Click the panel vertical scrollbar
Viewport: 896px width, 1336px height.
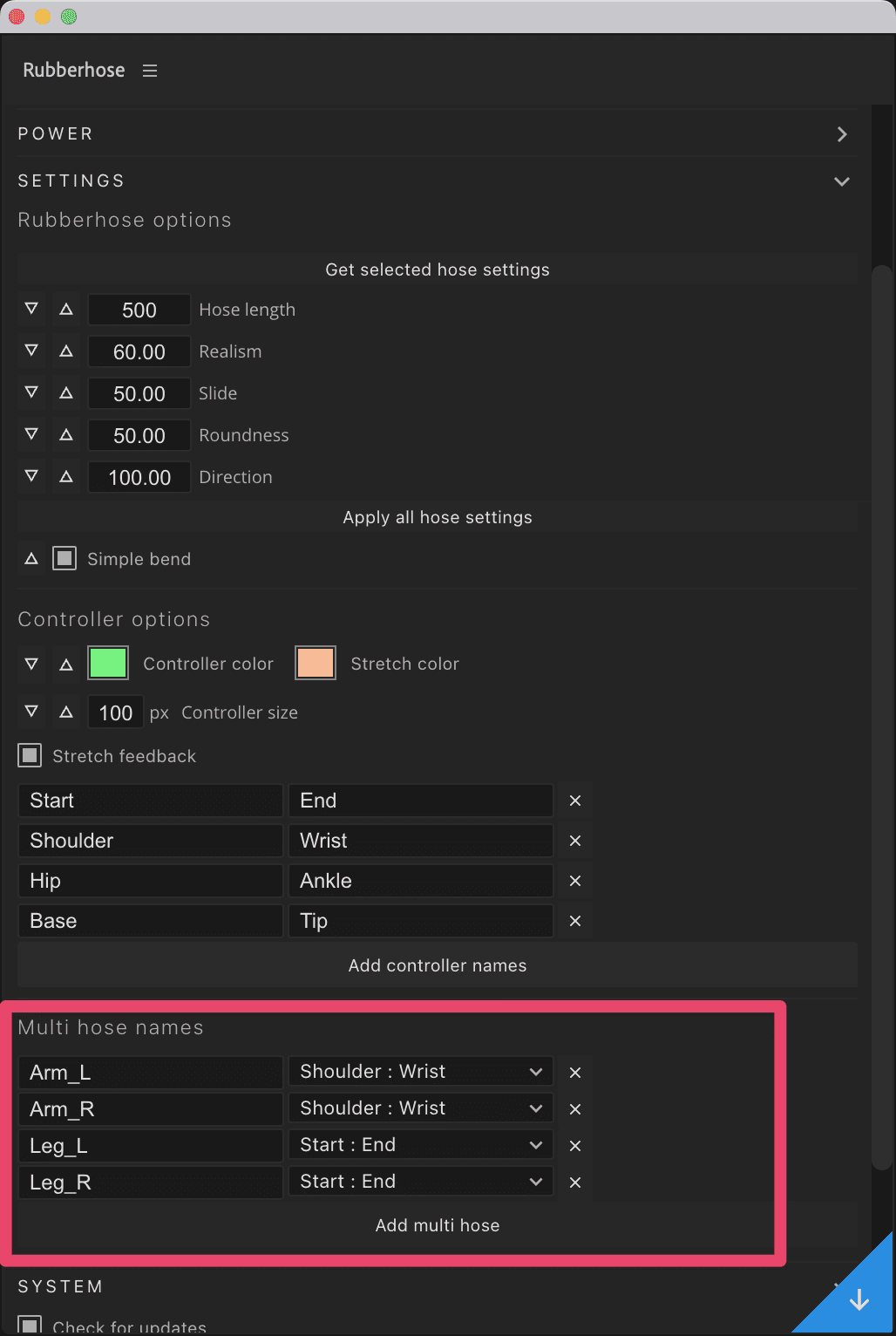pyautogui.click(x=882, y=717)
